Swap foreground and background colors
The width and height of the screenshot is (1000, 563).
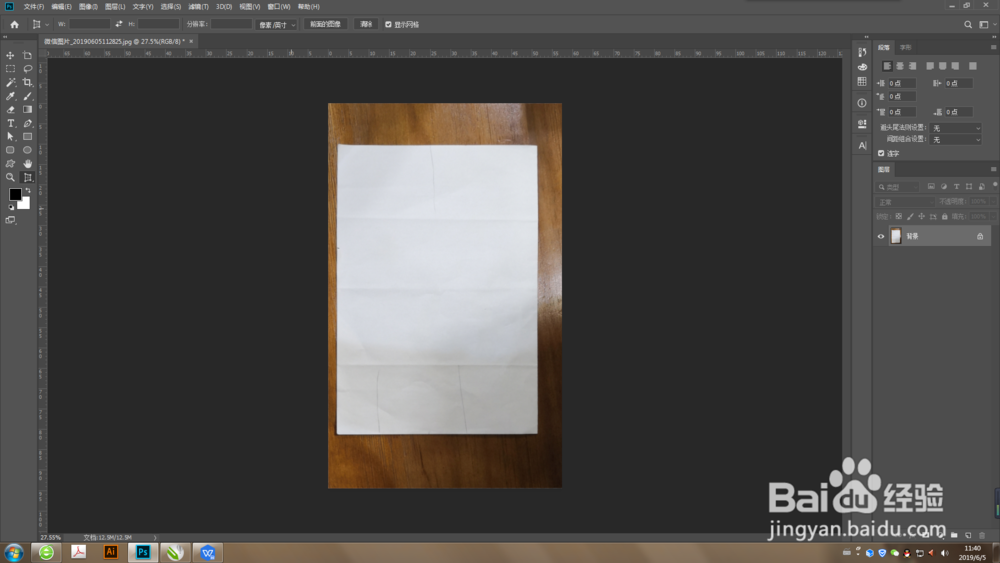(x=27, y=191)
